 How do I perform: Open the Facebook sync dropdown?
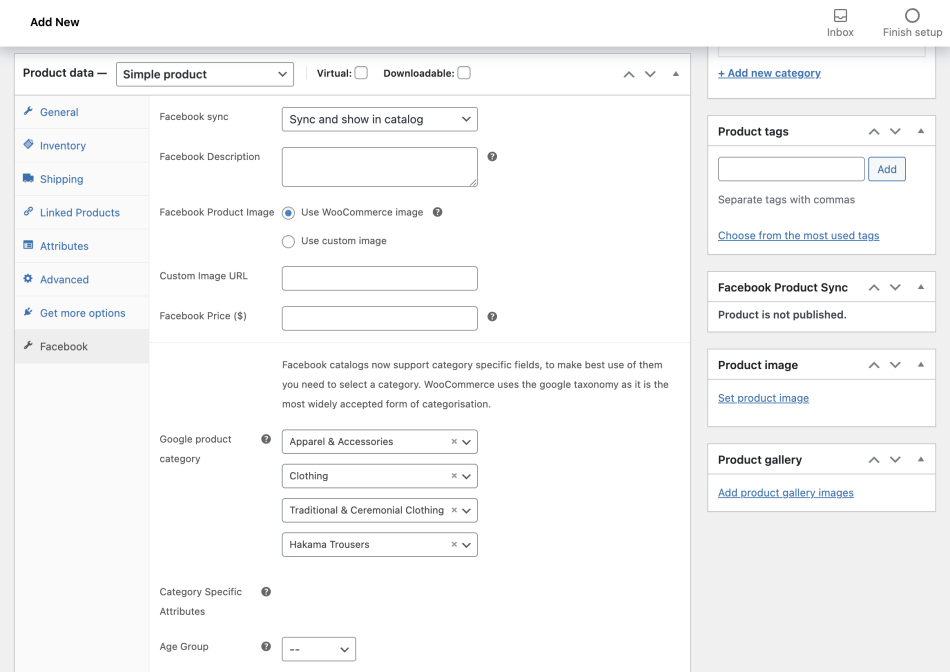[379, 119]
